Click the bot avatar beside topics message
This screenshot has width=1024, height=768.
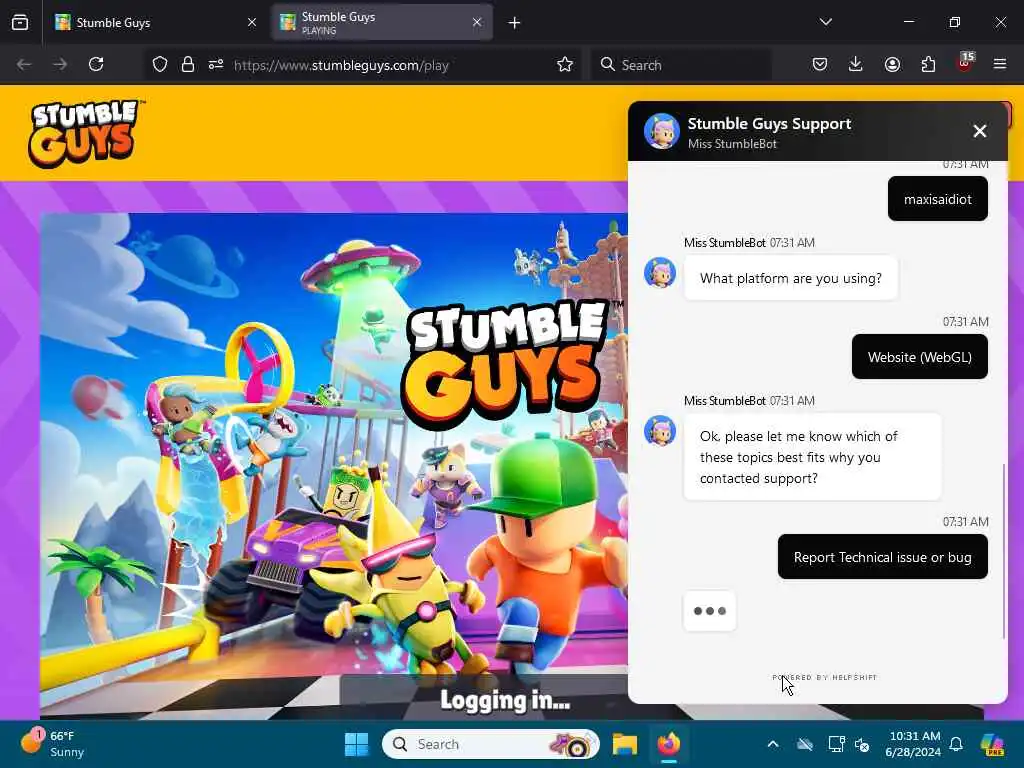pos(660,431)
